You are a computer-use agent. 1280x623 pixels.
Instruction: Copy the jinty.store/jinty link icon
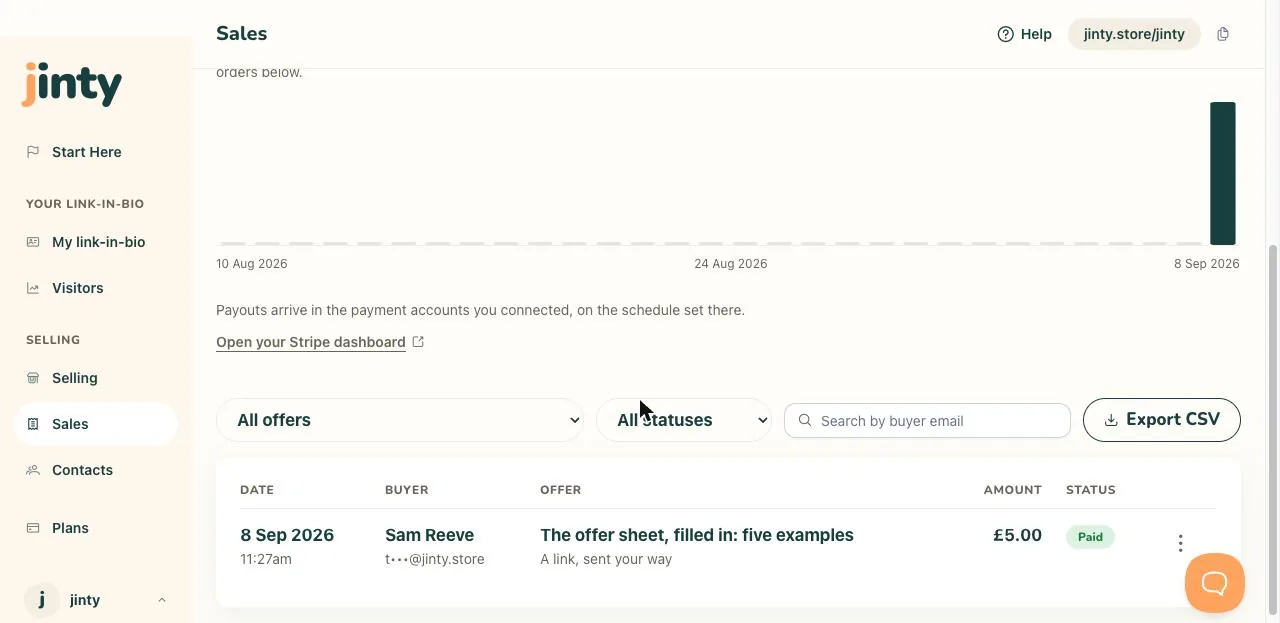pos(1223,34)
